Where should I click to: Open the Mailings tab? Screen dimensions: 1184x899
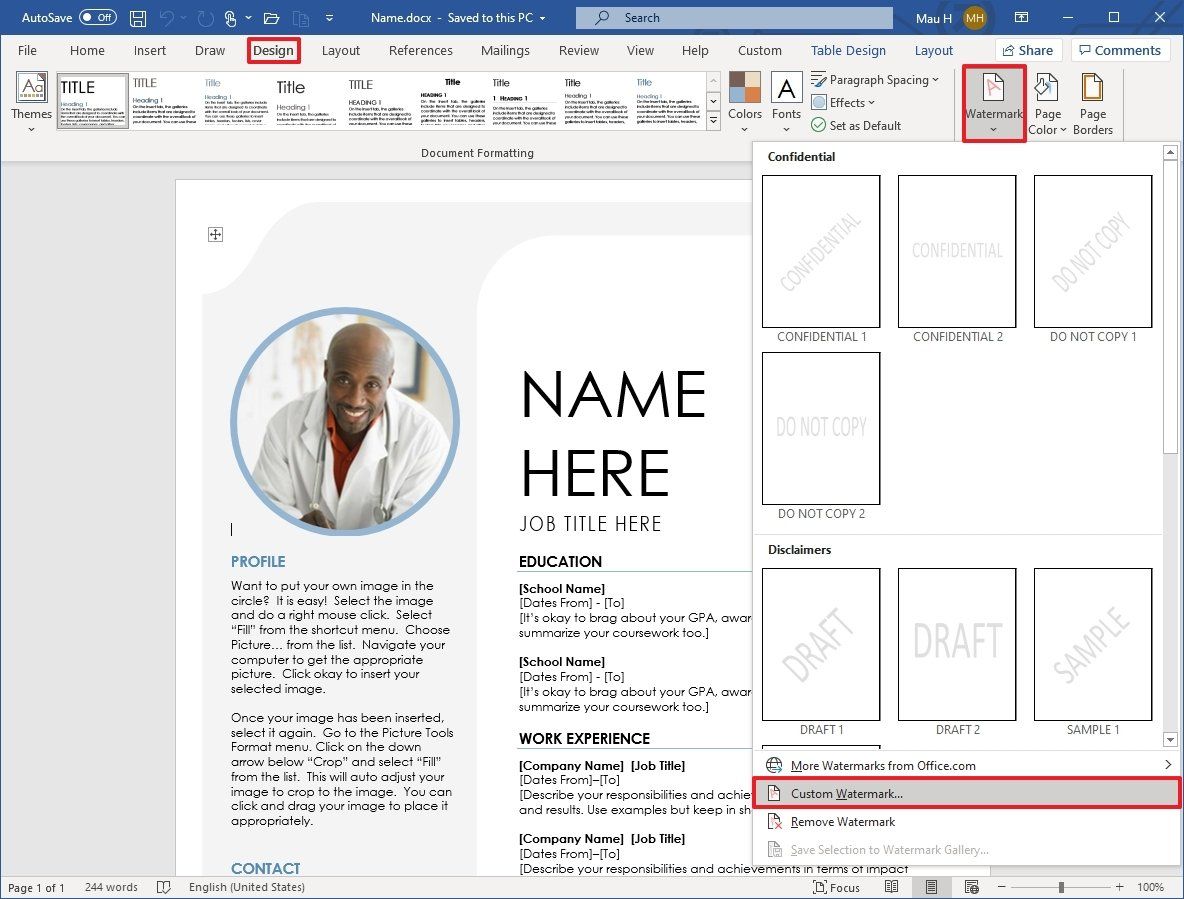click(x=505, y=50)
